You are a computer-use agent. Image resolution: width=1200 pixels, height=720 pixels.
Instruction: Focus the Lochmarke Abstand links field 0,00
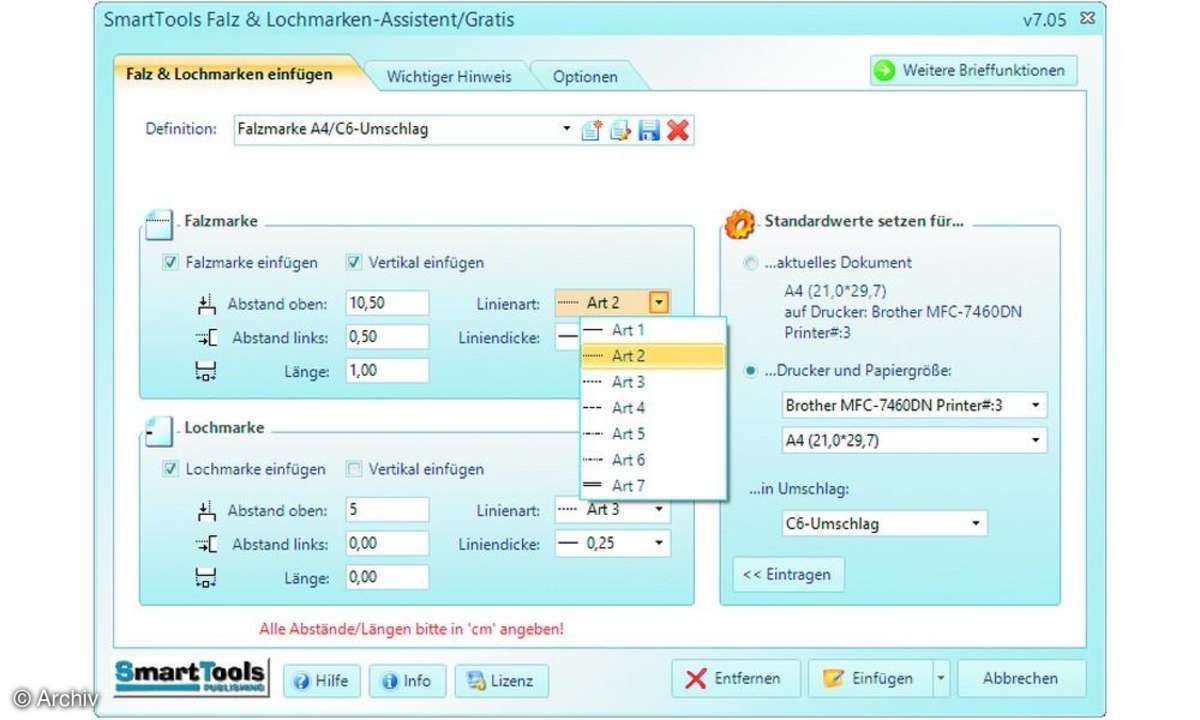coord(387,544)
